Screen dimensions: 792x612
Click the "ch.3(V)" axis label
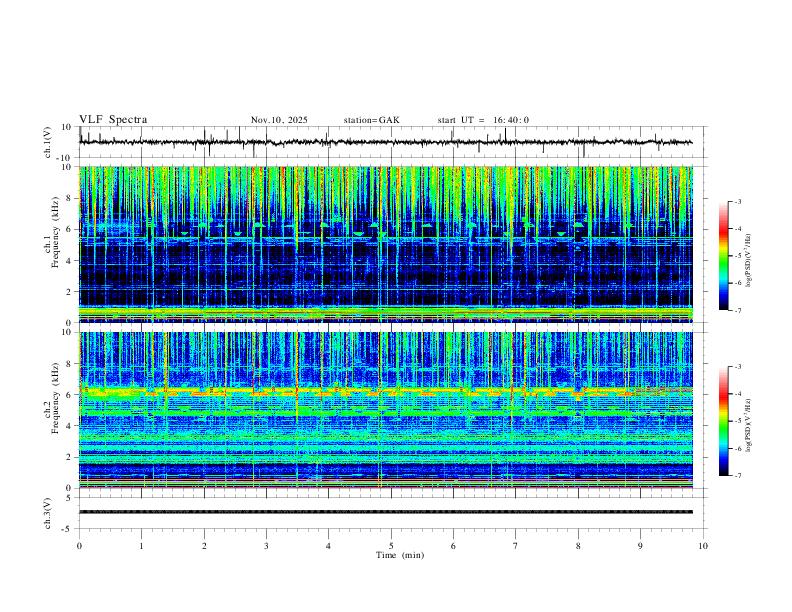48,514
